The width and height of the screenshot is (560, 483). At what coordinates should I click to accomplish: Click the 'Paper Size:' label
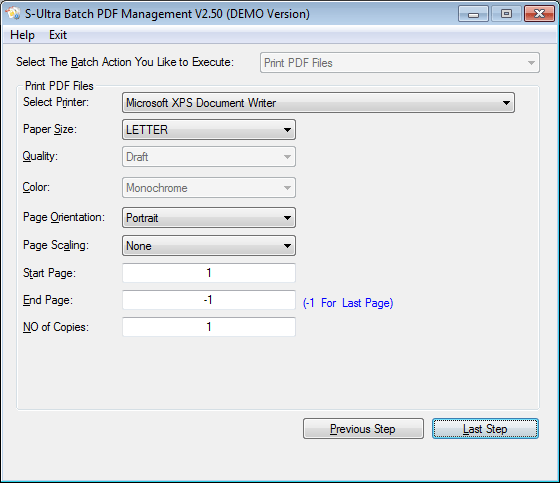[x=50, y=129]
